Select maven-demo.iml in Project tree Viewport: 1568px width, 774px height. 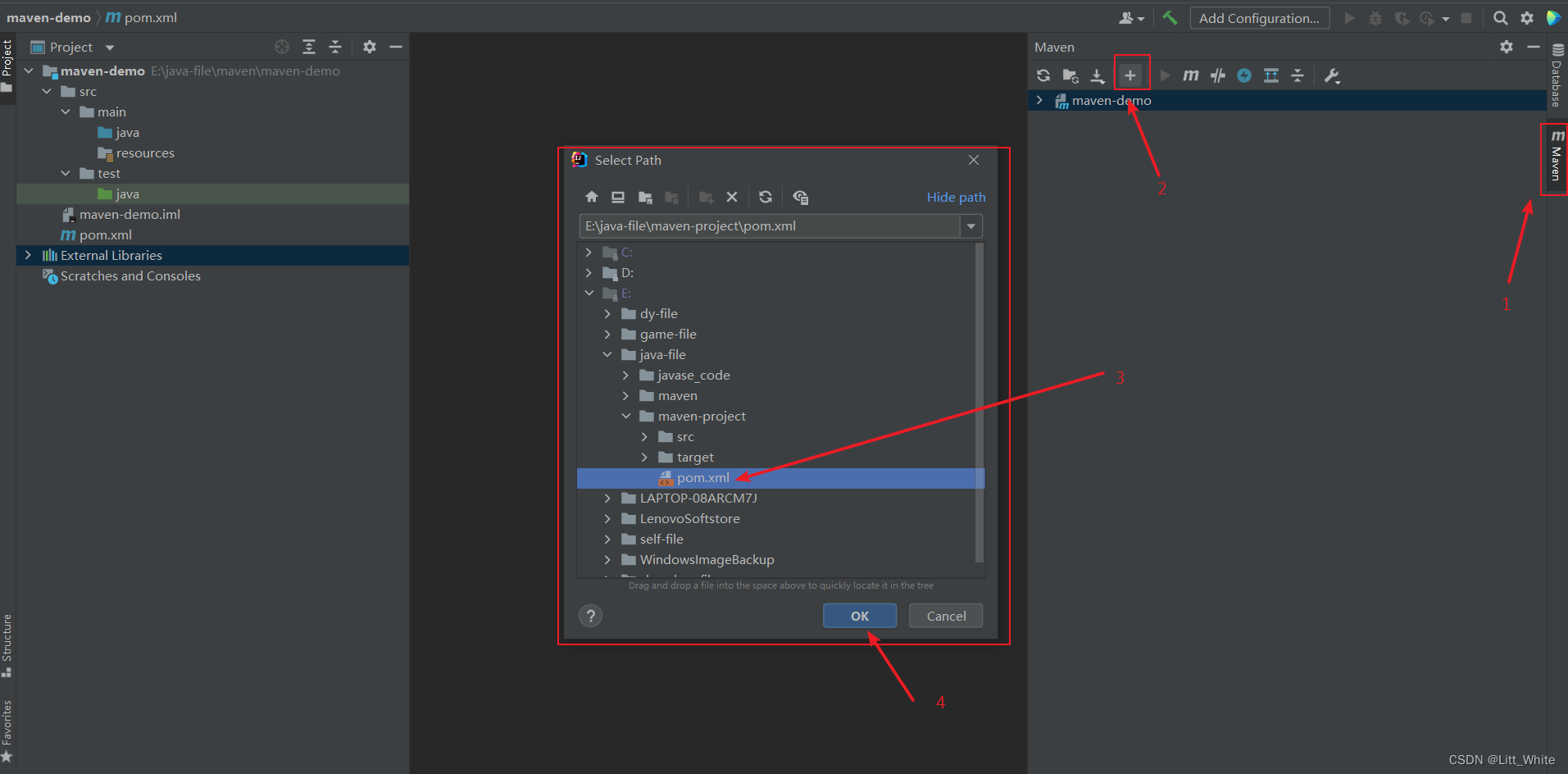[x=130, y=214]
